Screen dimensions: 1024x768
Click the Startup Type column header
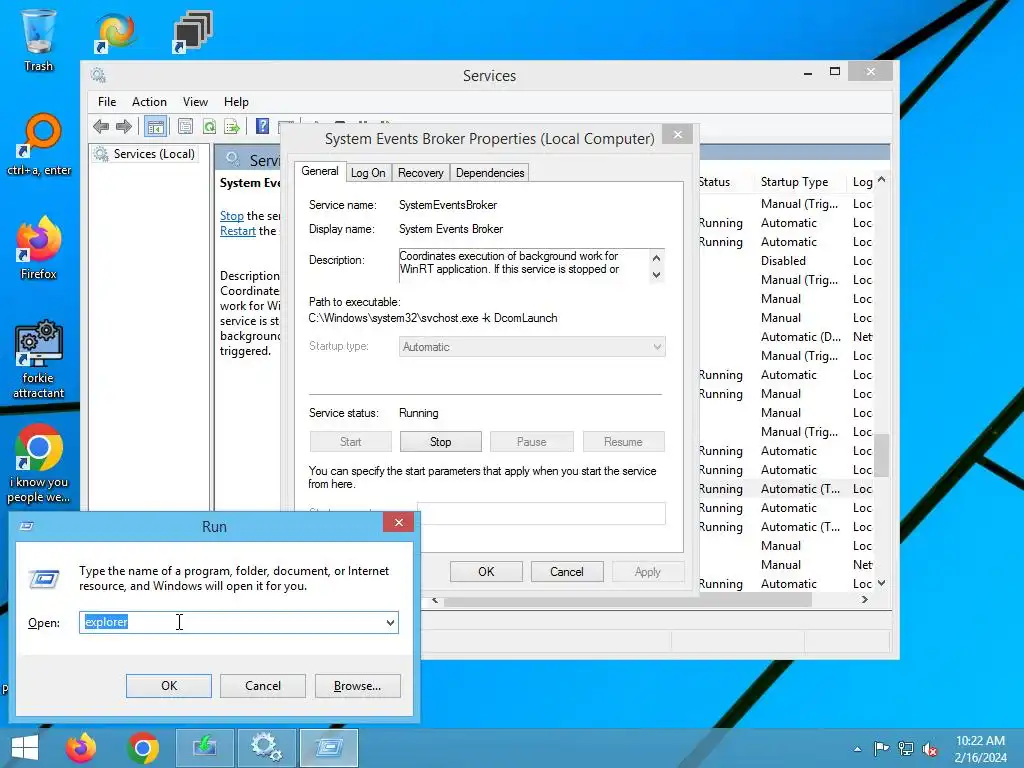click(794, 182)
